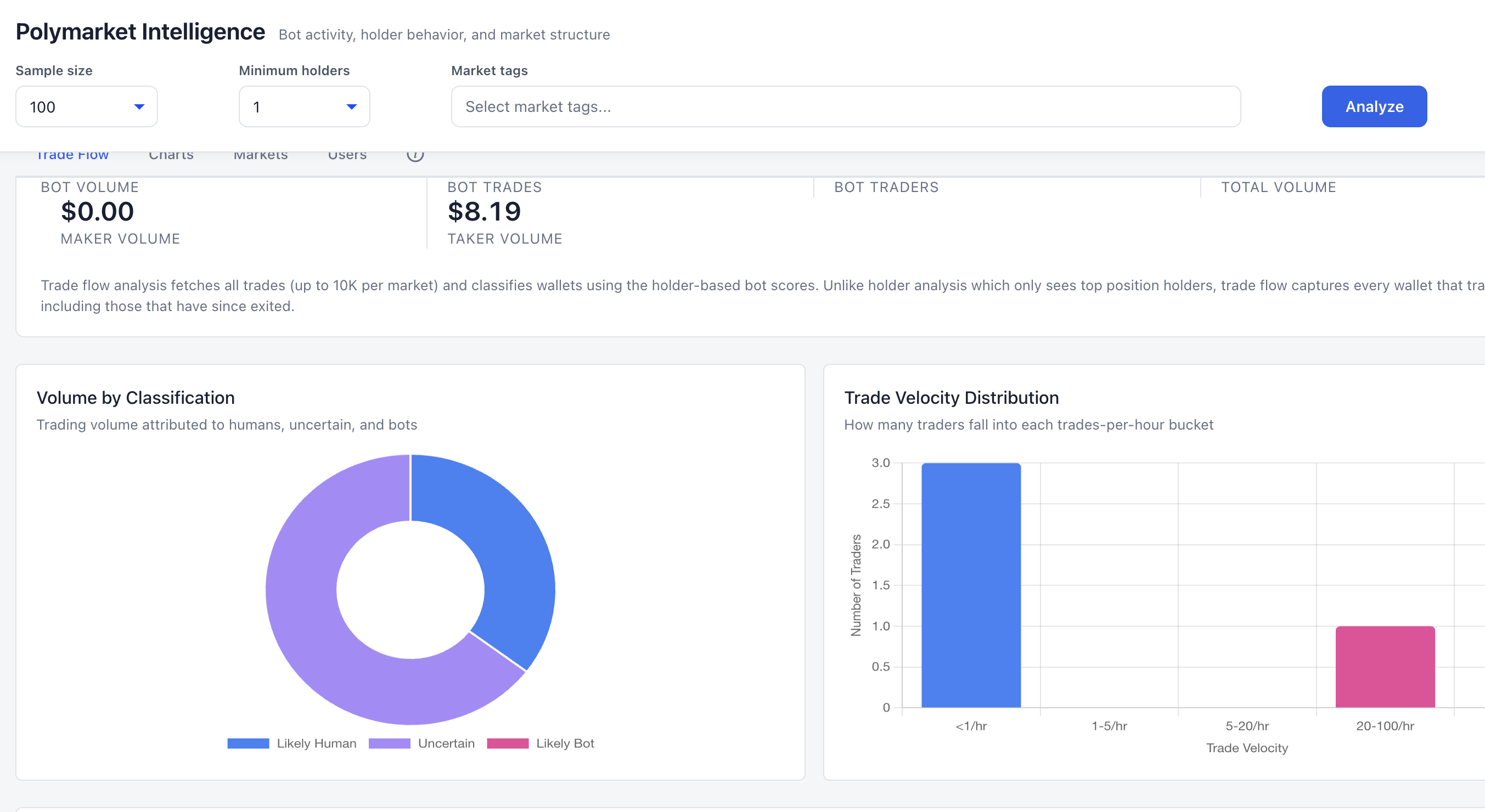Click the TAKER VOLUME label

(x=505, y=239)
